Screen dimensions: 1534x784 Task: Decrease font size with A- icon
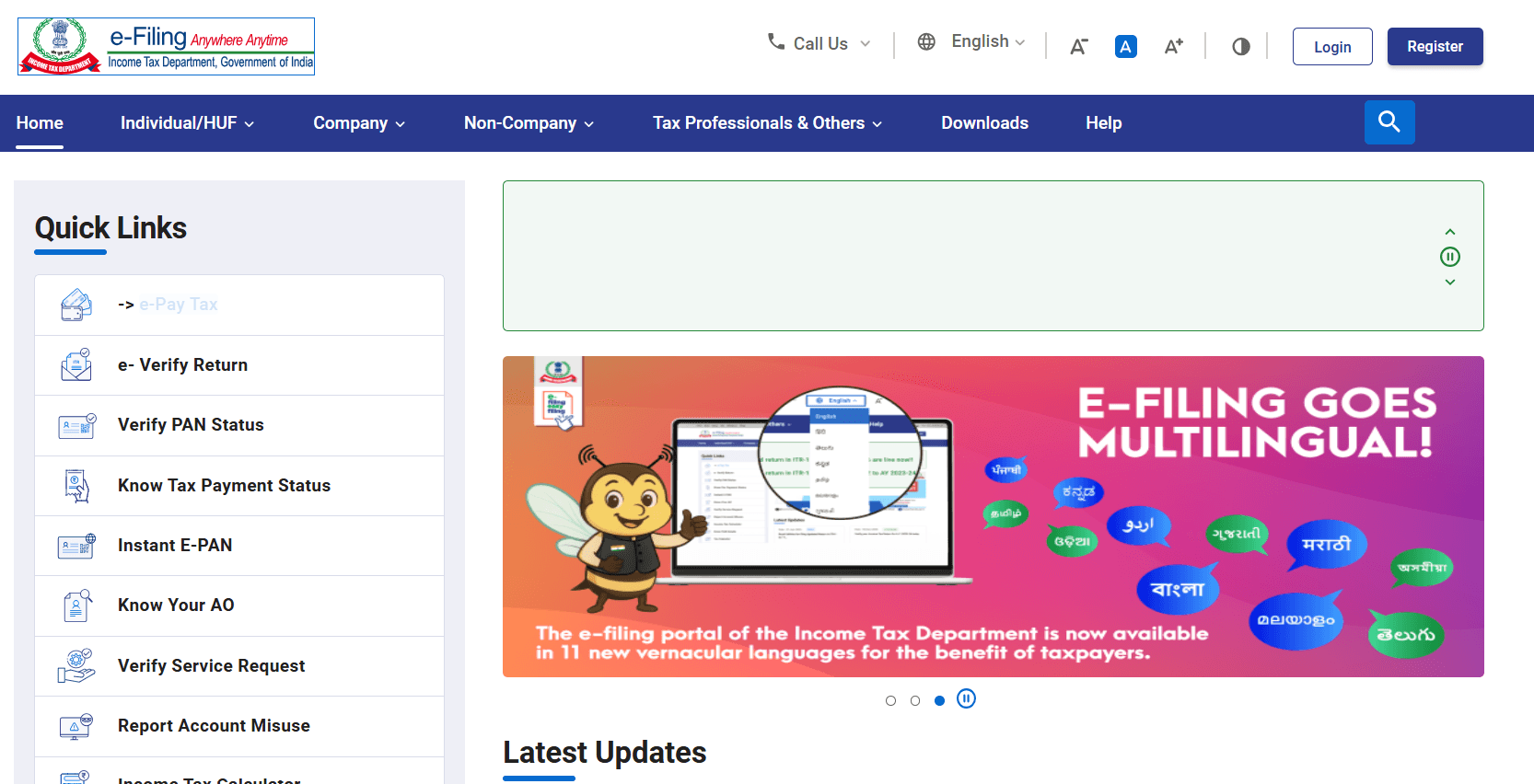(x=1078, y=46)
